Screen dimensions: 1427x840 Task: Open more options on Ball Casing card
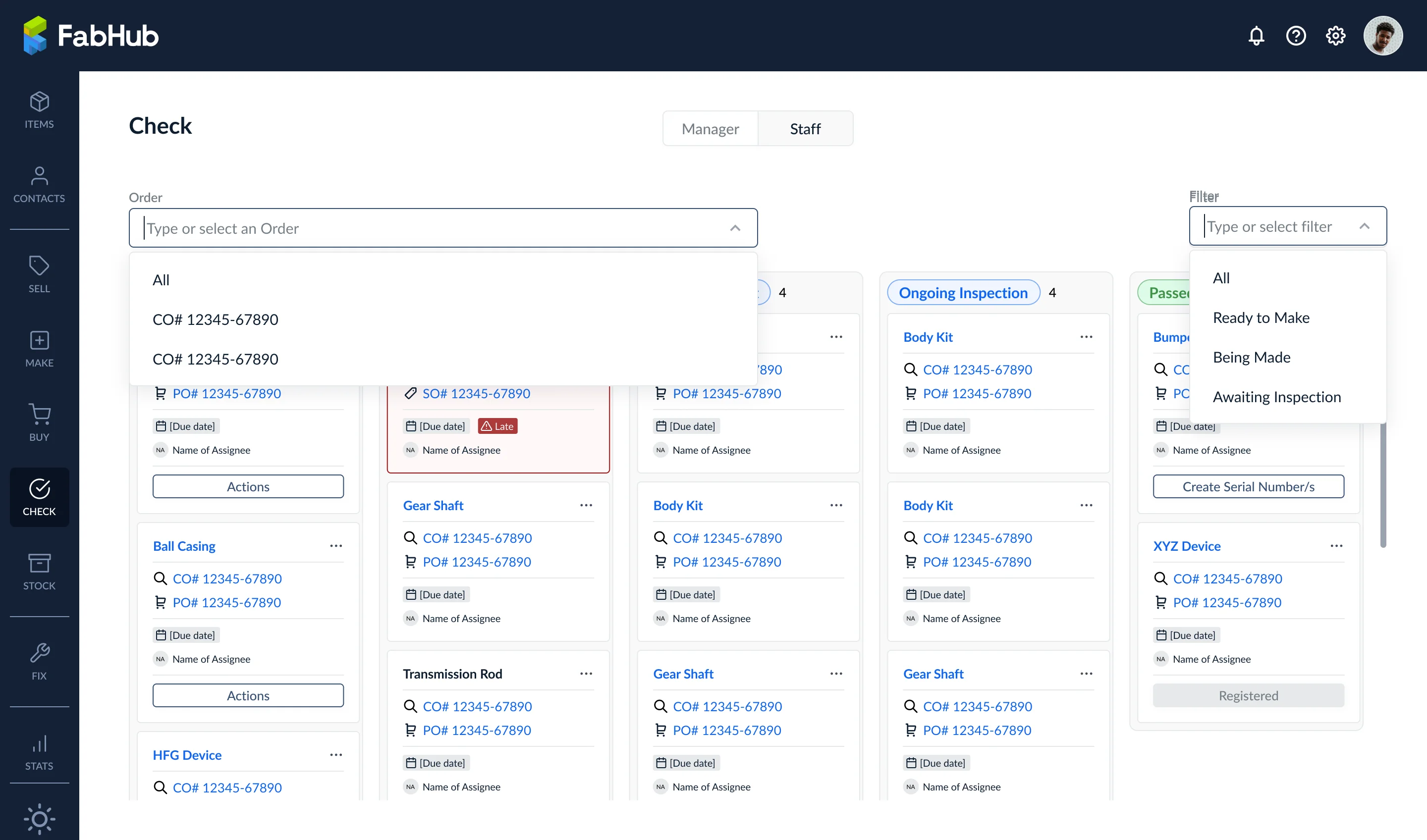pyautogui.click(x=336, y=546)
